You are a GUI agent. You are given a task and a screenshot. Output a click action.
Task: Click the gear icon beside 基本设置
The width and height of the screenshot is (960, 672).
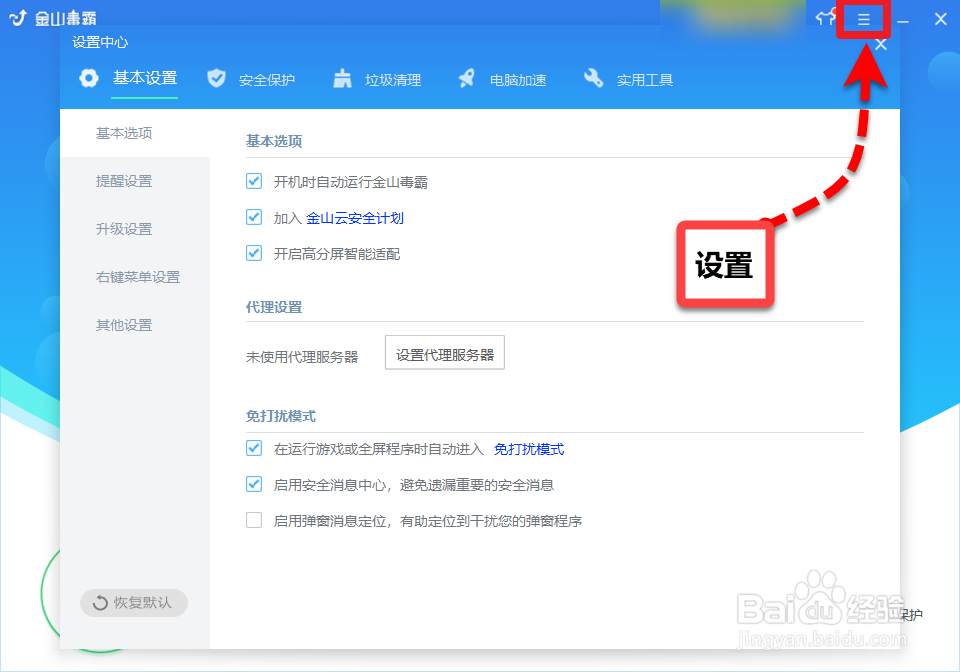[89, 78]
